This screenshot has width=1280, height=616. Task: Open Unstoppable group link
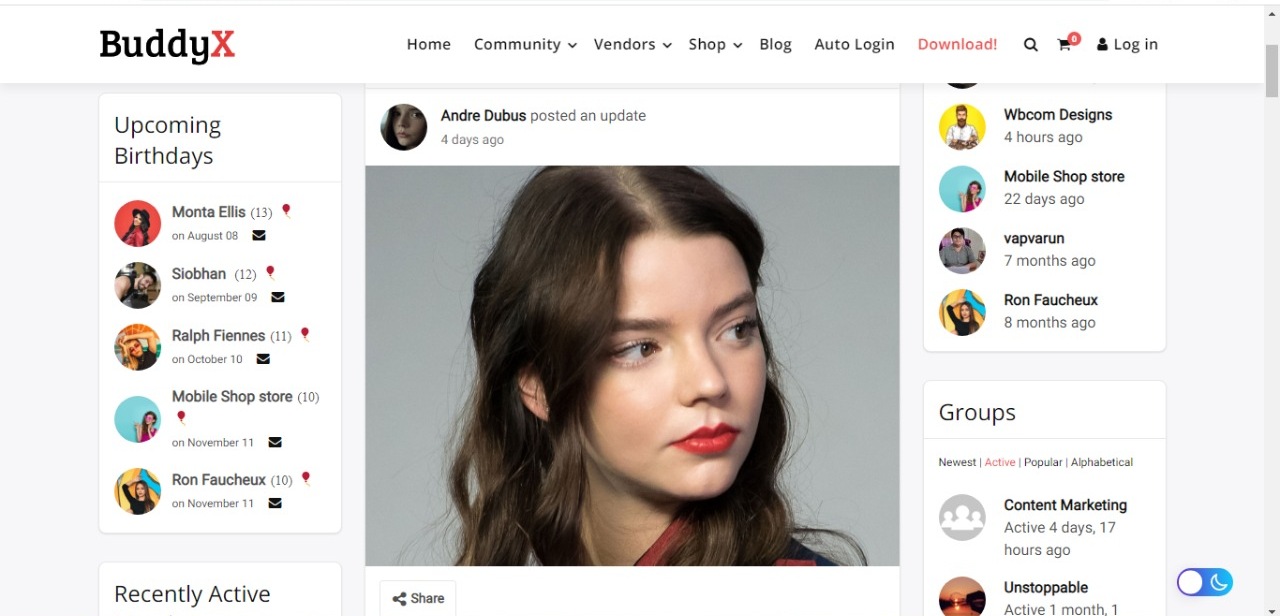(x=1046, y=587)
